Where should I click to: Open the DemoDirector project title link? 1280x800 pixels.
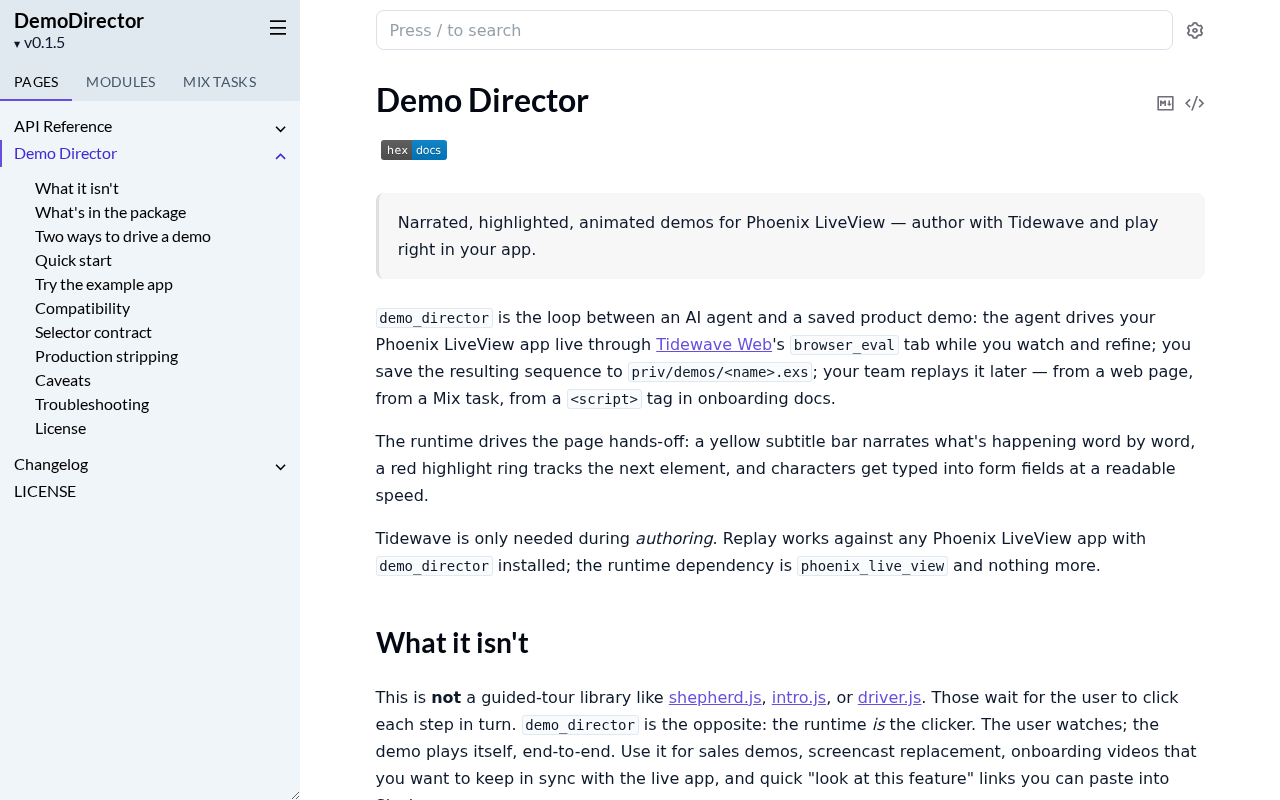[x=79, y=21]
